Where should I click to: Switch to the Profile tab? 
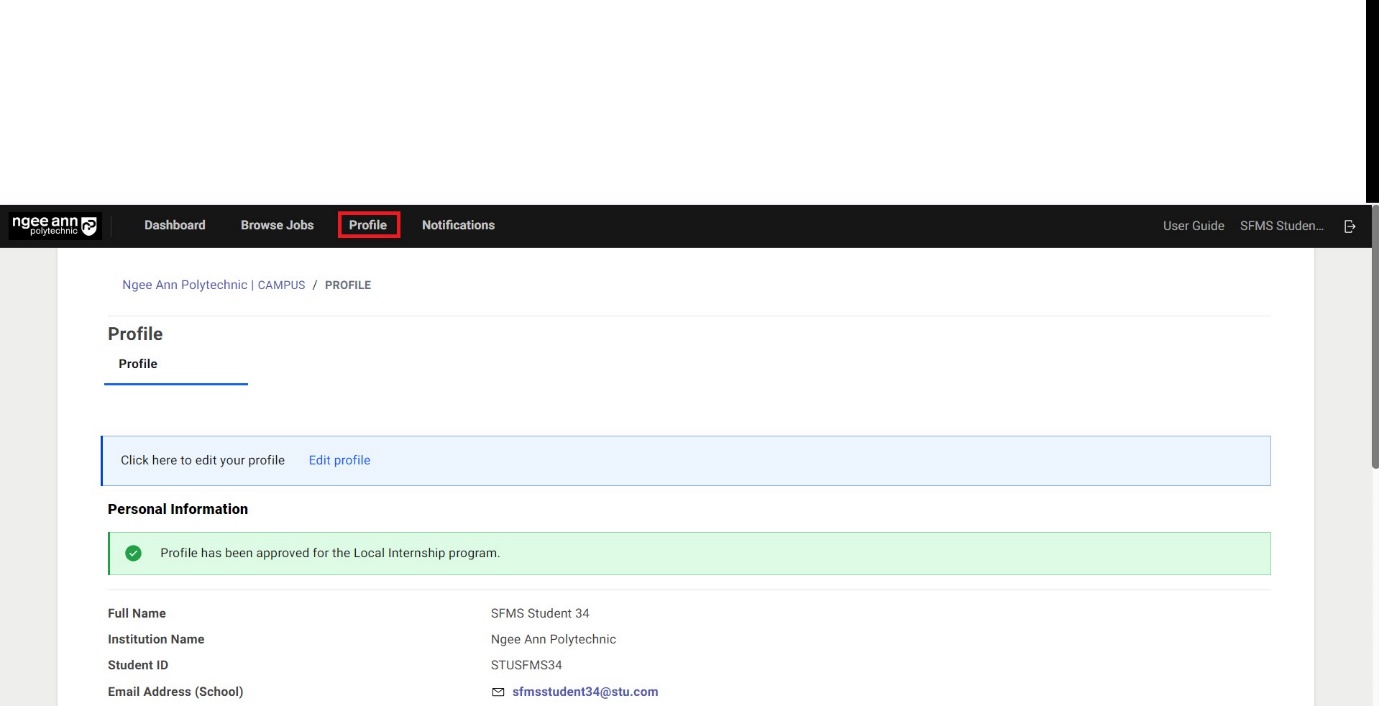tap(137, 363)
